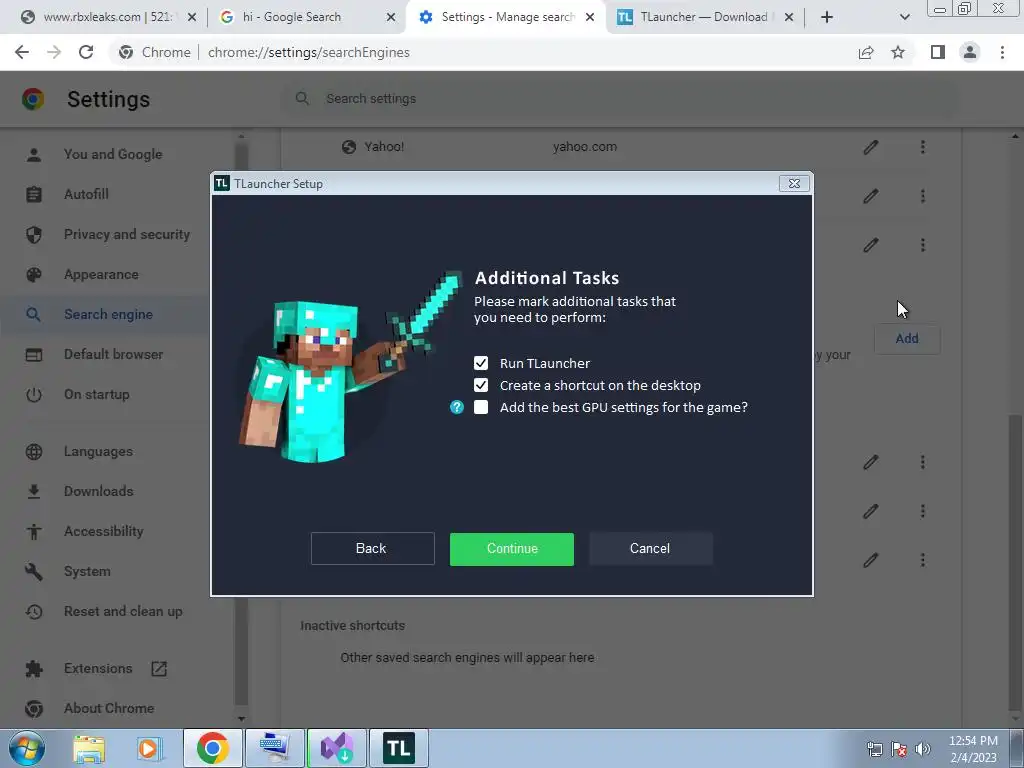1024x768 pixels.
Task: Click the address bar URL field
Action: click(x=483, y=52)
